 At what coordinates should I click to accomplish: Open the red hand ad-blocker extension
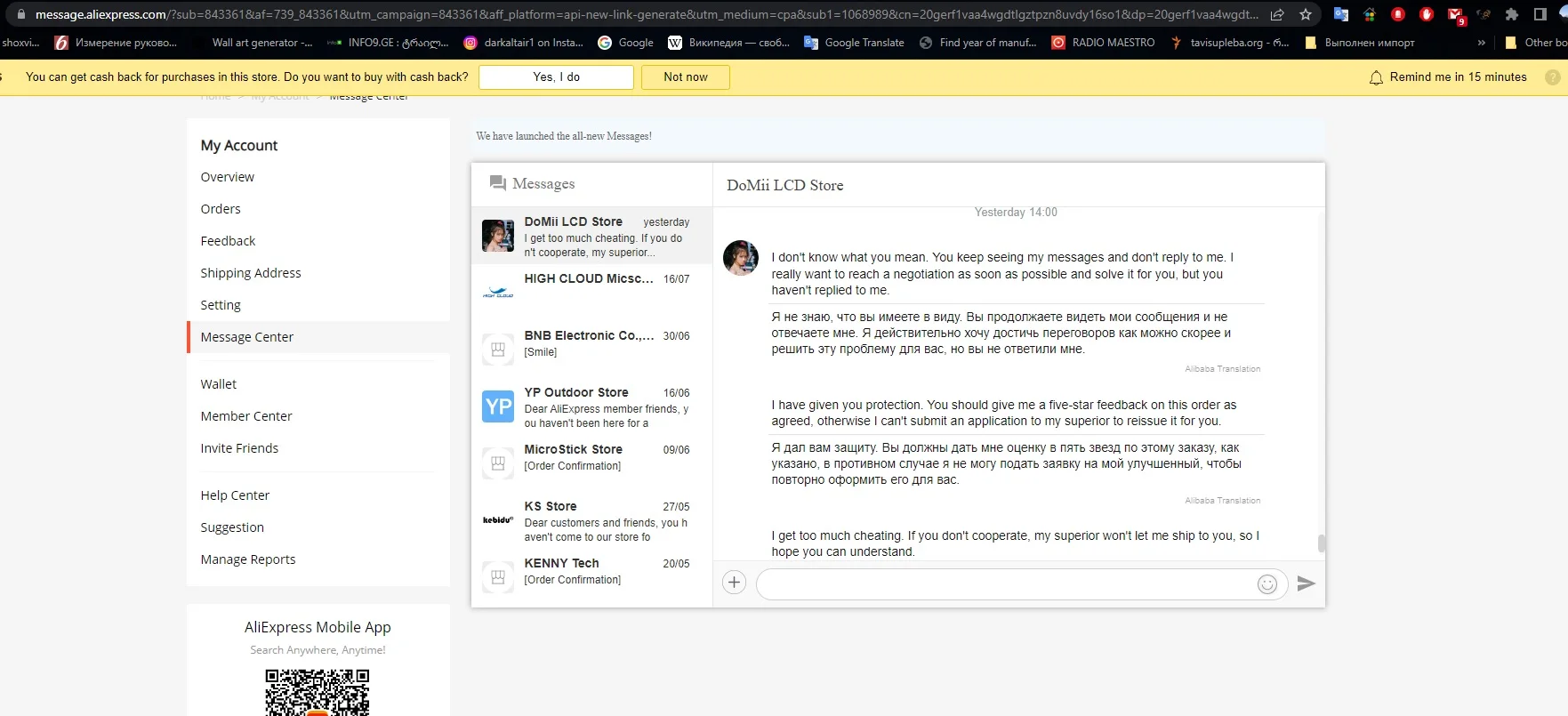pyautogui.click(x=1427, y=14)
